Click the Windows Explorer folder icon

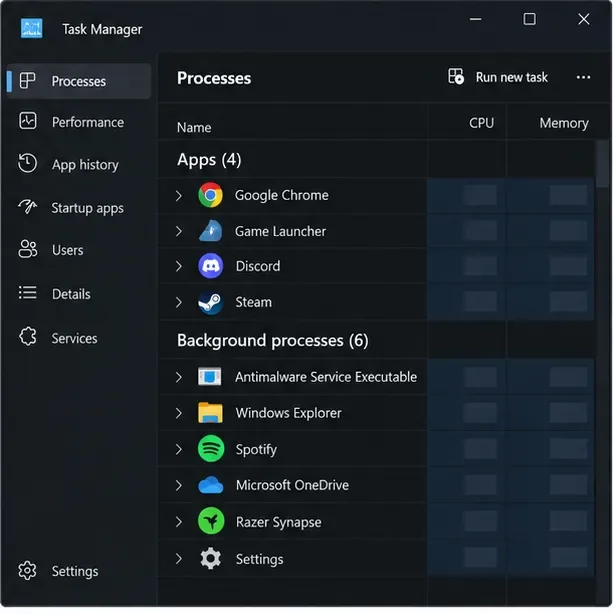(210, 413)
